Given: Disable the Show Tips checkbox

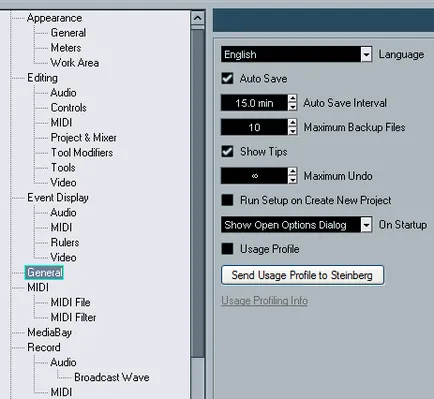Looking at the screenshot, I should pyautogui.click(x=227, y=152).
